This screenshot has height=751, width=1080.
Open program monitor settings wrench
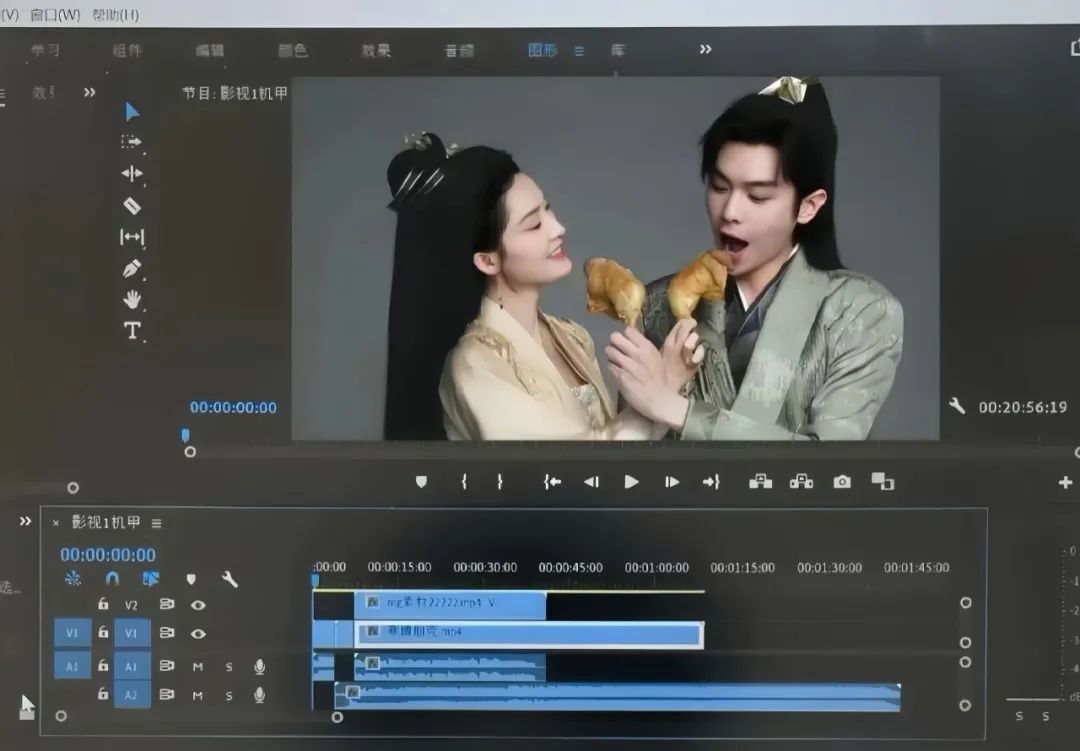pyautogui.click(x=957, y=406)
